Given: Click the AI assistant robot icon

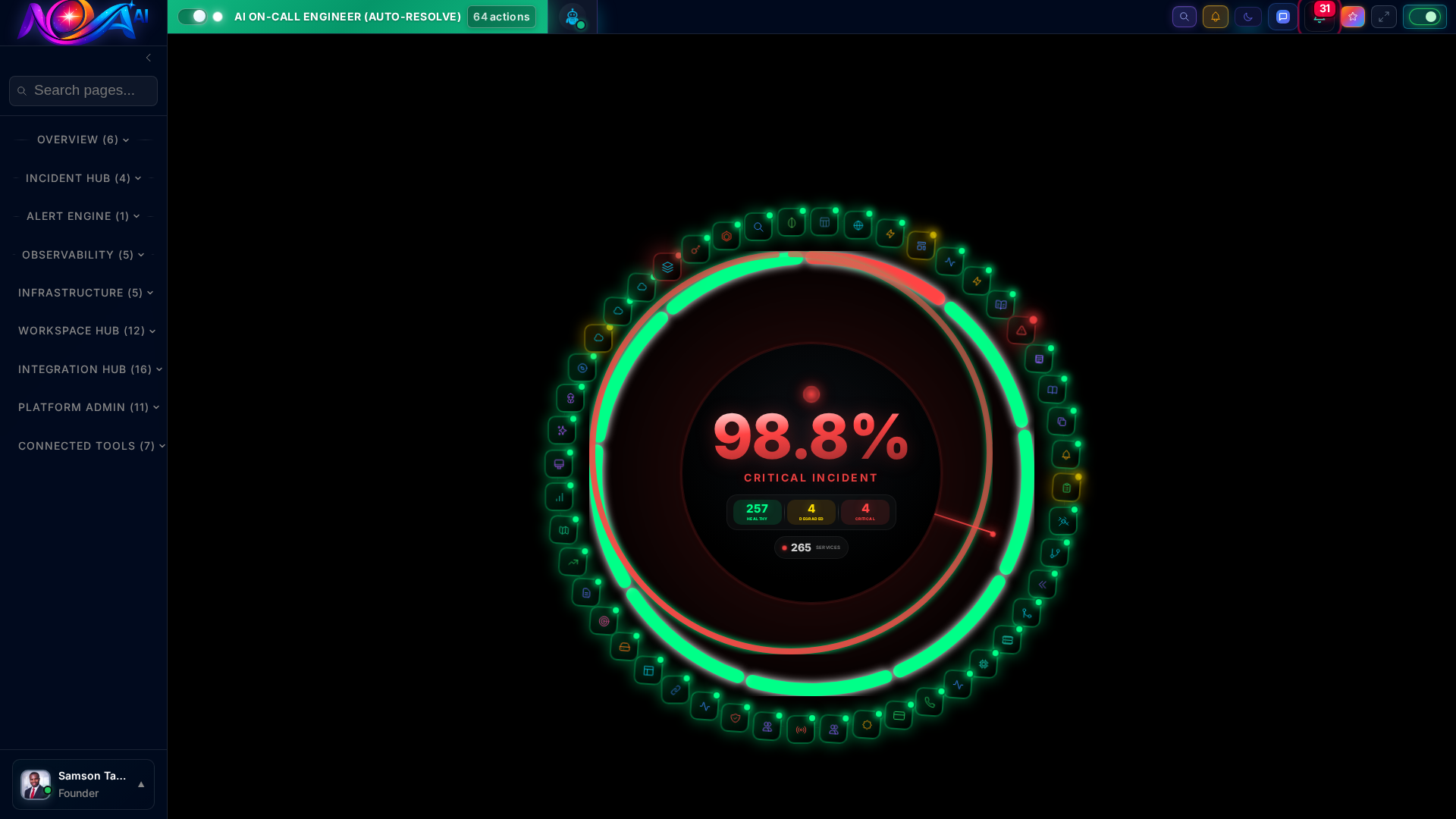Looking at the screenshot, I should [x=573, y=17].
